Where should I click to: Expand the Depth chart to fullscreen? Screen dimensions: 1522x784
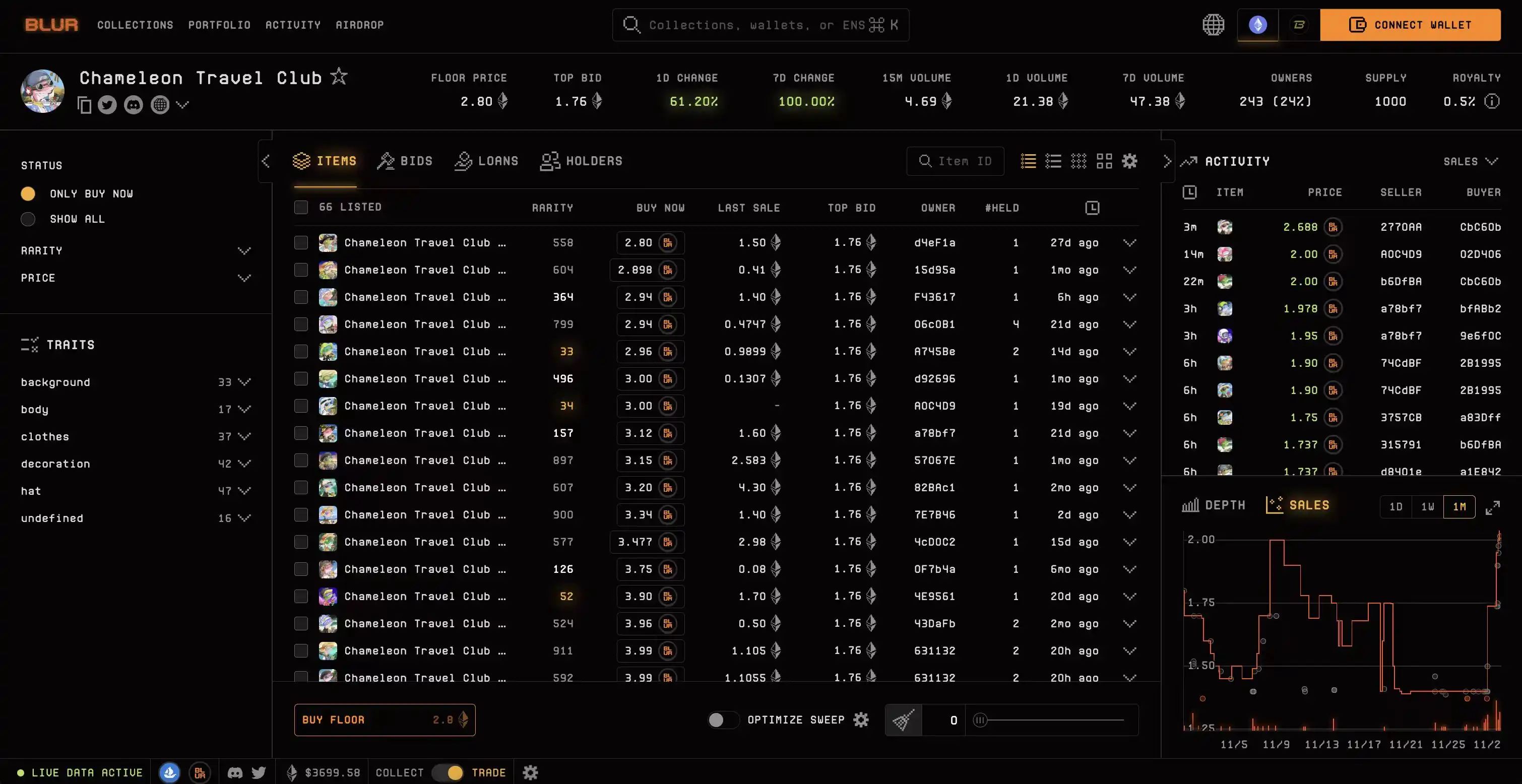tap(1494, 506)
